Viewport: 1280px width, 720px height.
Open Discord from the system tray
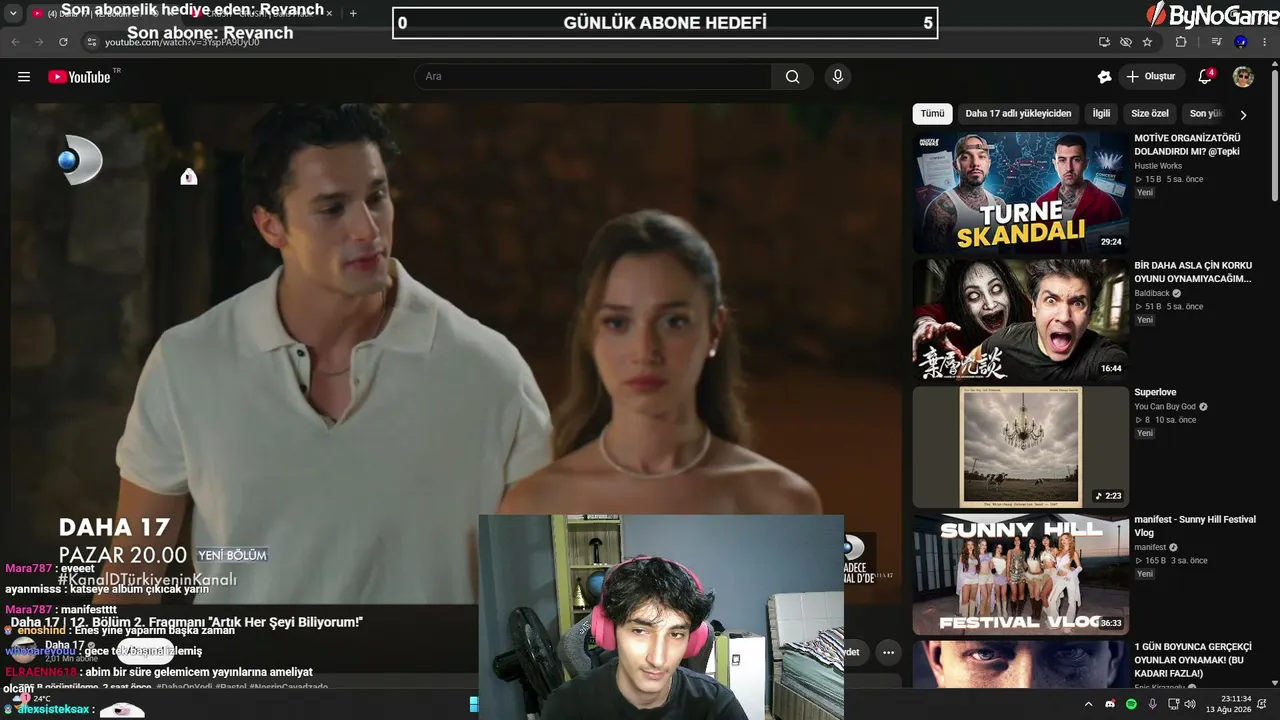[x=1110, y=704]
